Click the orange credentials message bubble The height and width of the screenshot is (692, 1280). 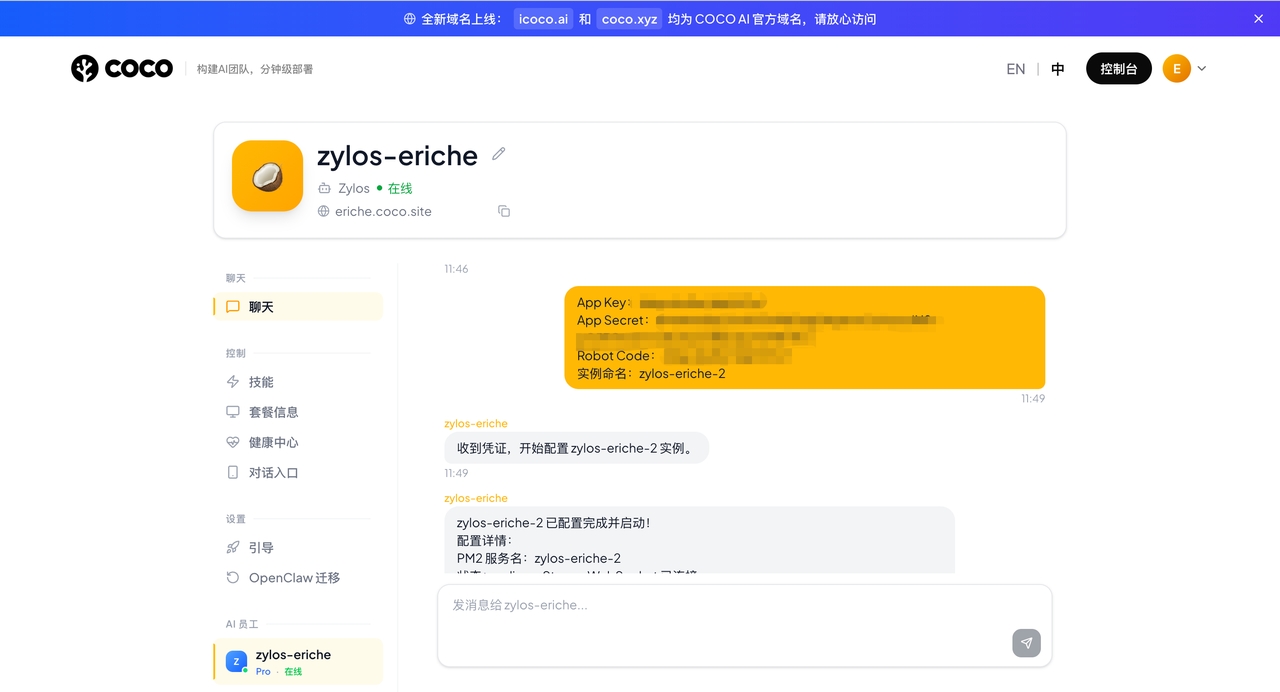[x=805, y=338]
